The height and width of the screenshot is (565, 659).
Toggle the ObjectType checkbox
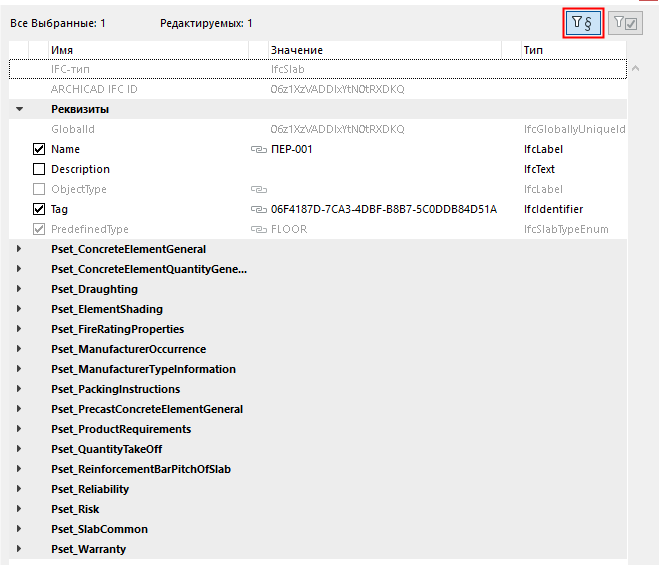[39, 189]
